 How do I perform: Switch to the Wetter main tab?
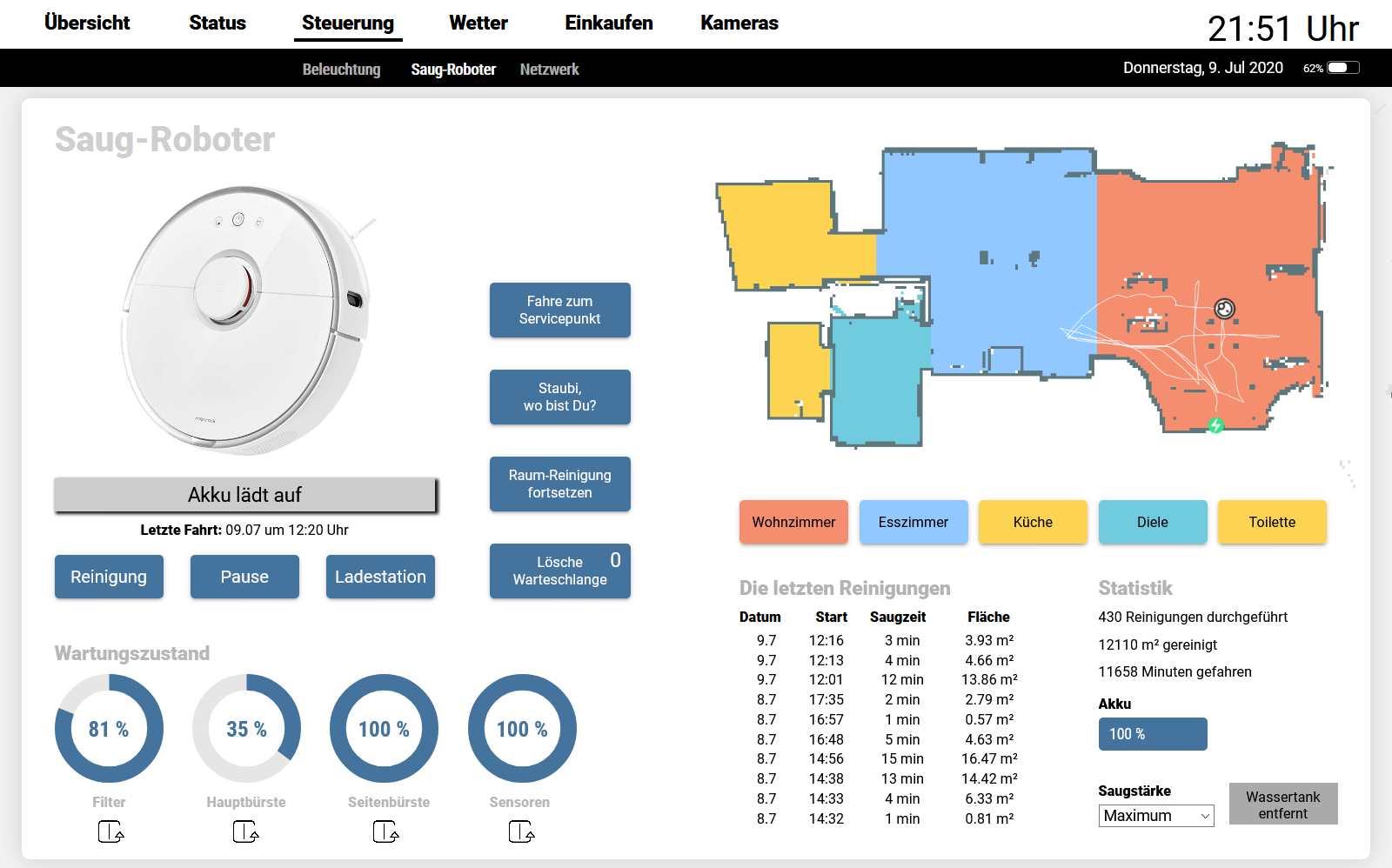click(478, 23)
